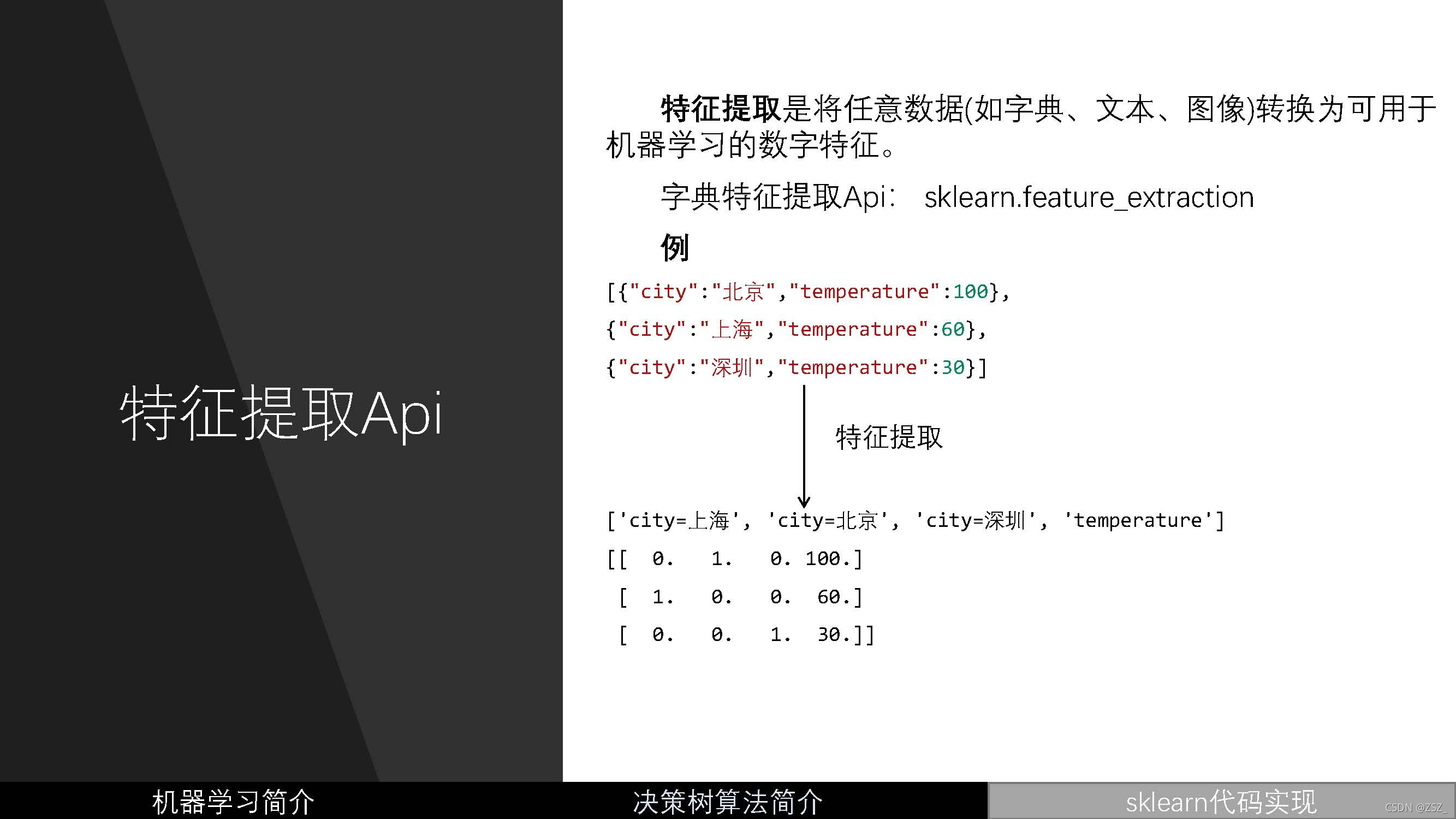Switch to the 决策树算法简介 bottom tab
Screen dimensions: 1456x819
[x=727, y=802]
